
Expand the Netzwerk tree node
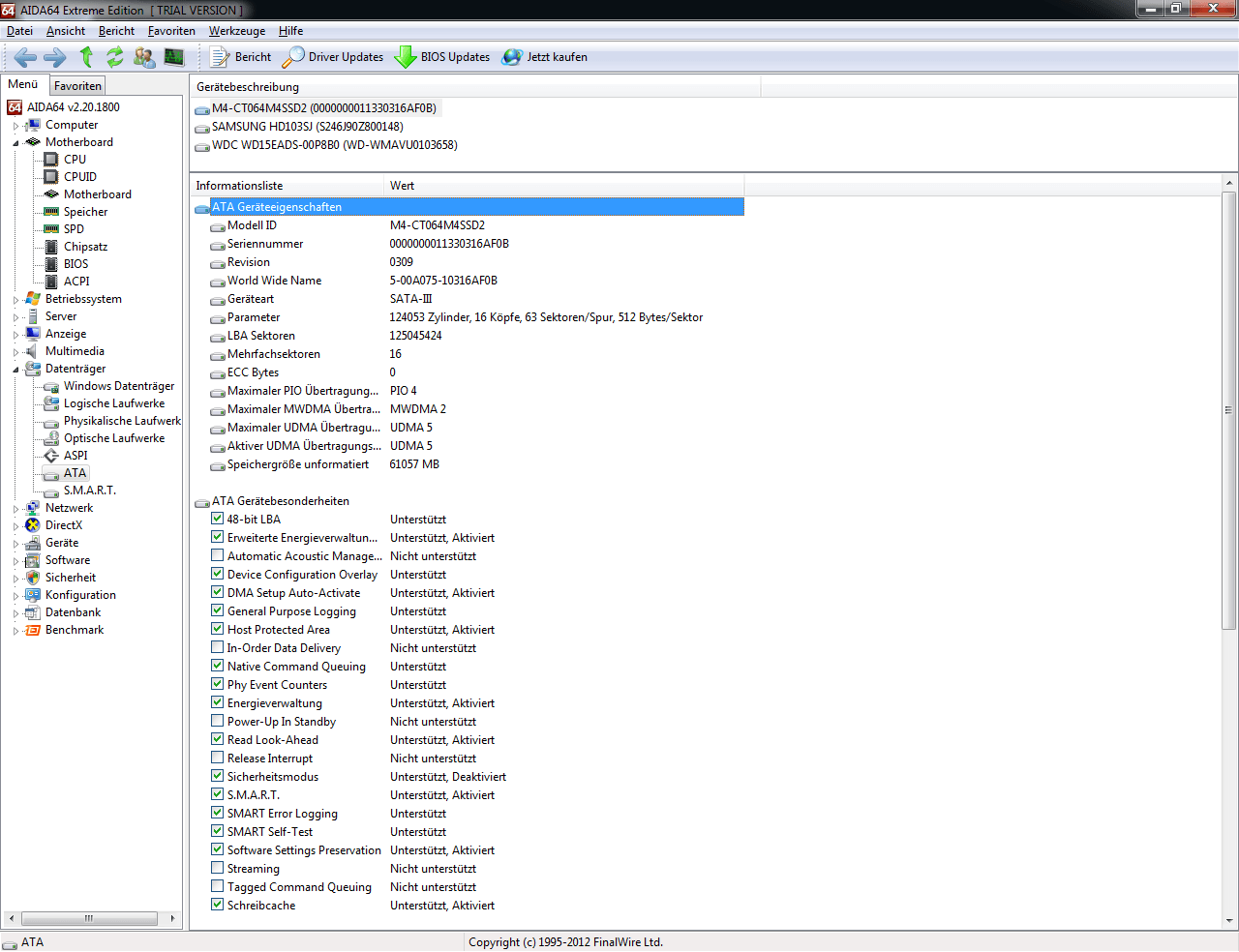tap(15, 509)
